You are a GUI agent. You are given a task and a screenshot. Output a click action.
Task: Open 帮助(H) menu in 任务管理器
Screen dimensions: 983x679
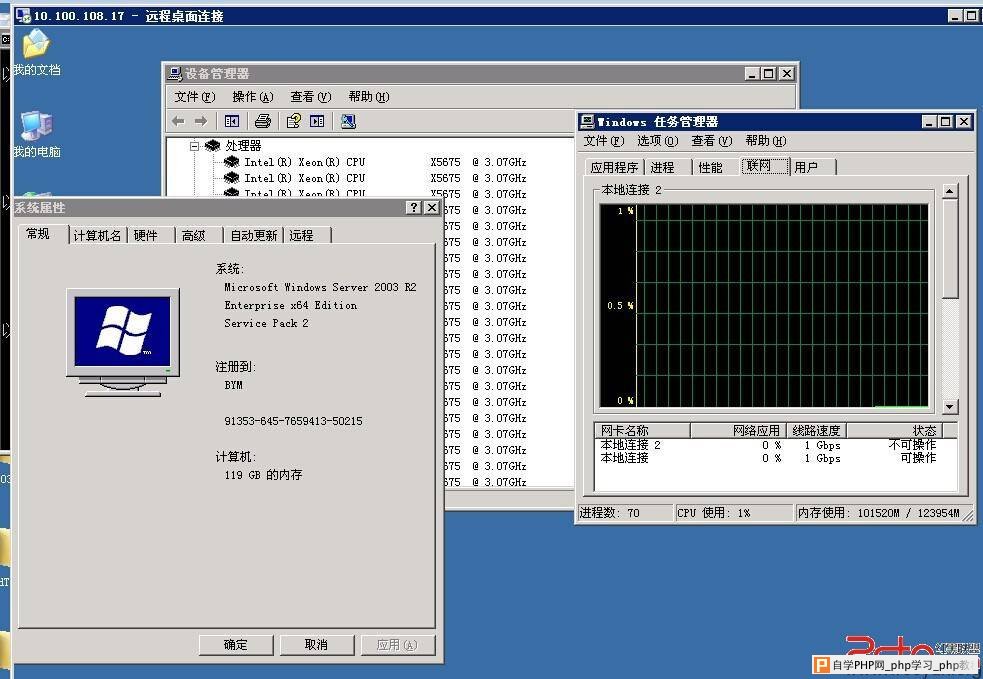765,141
